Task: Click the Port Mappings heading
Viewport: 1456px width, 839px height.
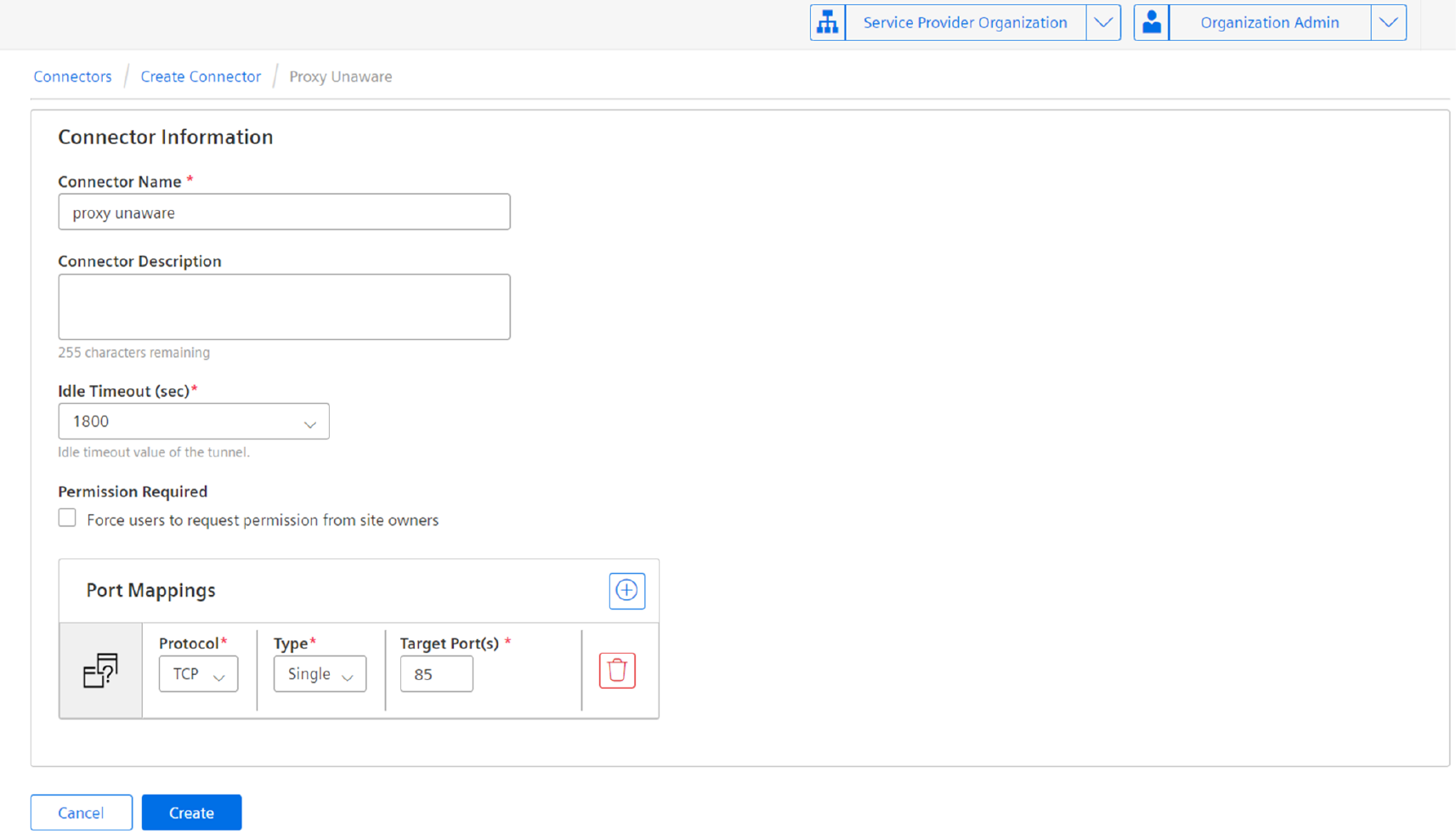Action: (150, 590)
